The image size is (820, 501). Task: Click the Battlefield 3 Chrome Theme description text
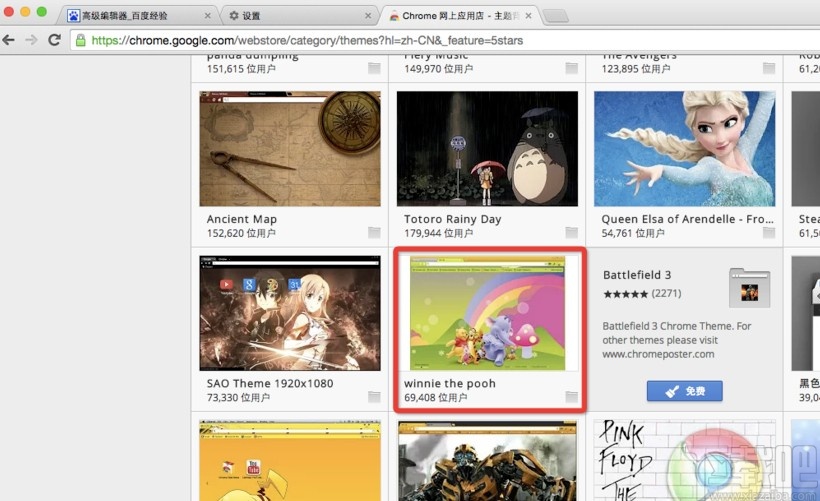click(677, 340)
